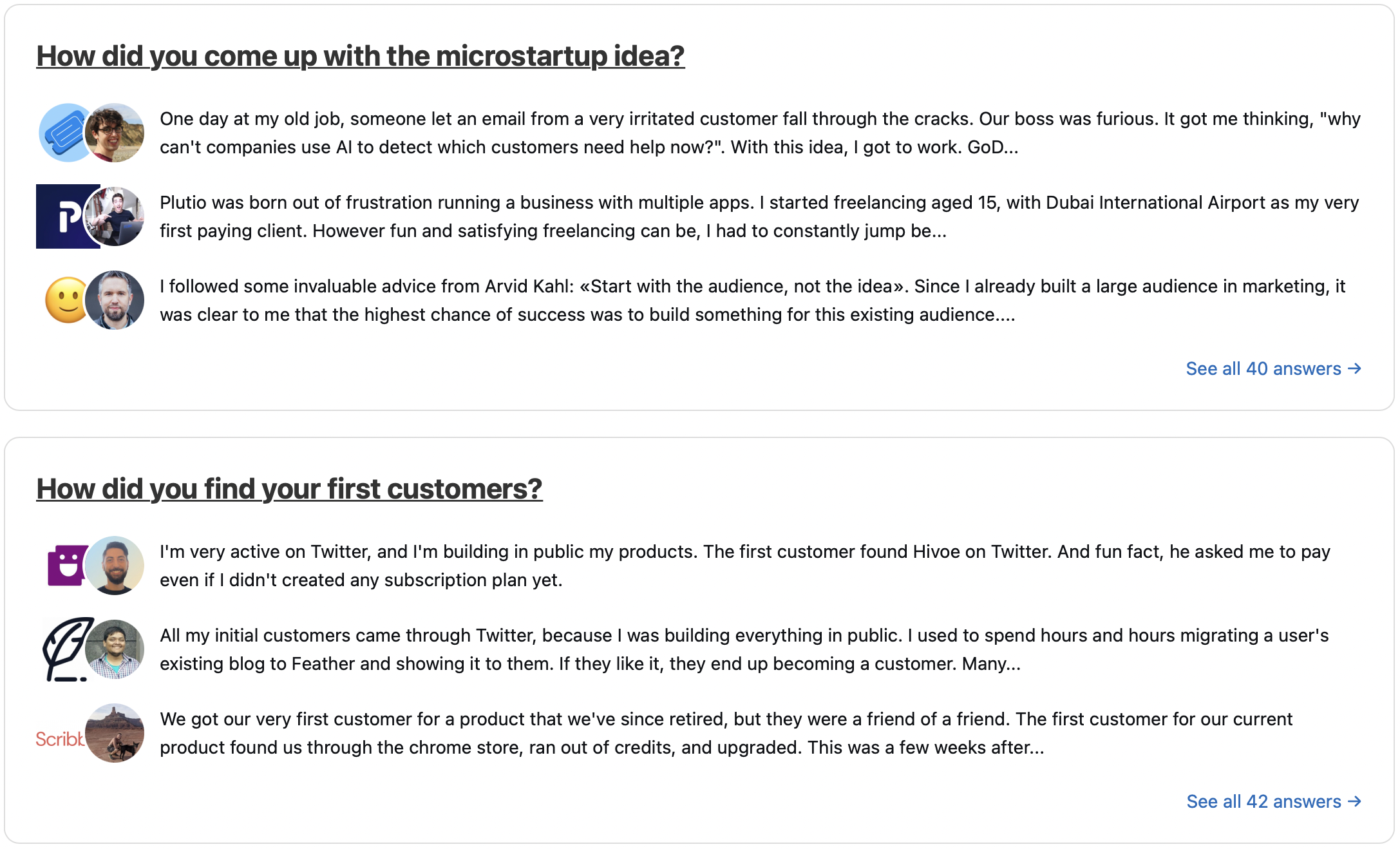Click the purple Hivoe smiley logo
The height and width of the screenshot is (849, 1400).
click(x=66, y=566)
